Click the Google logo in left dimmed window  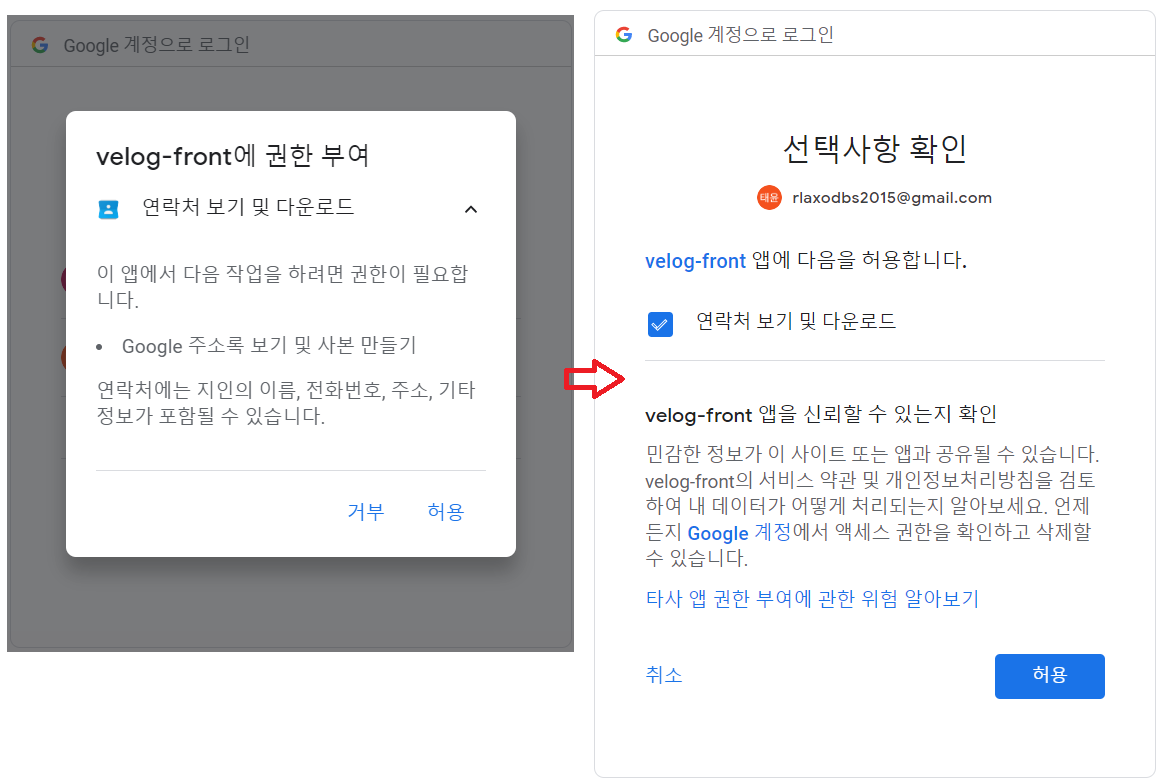coord(40,45)
